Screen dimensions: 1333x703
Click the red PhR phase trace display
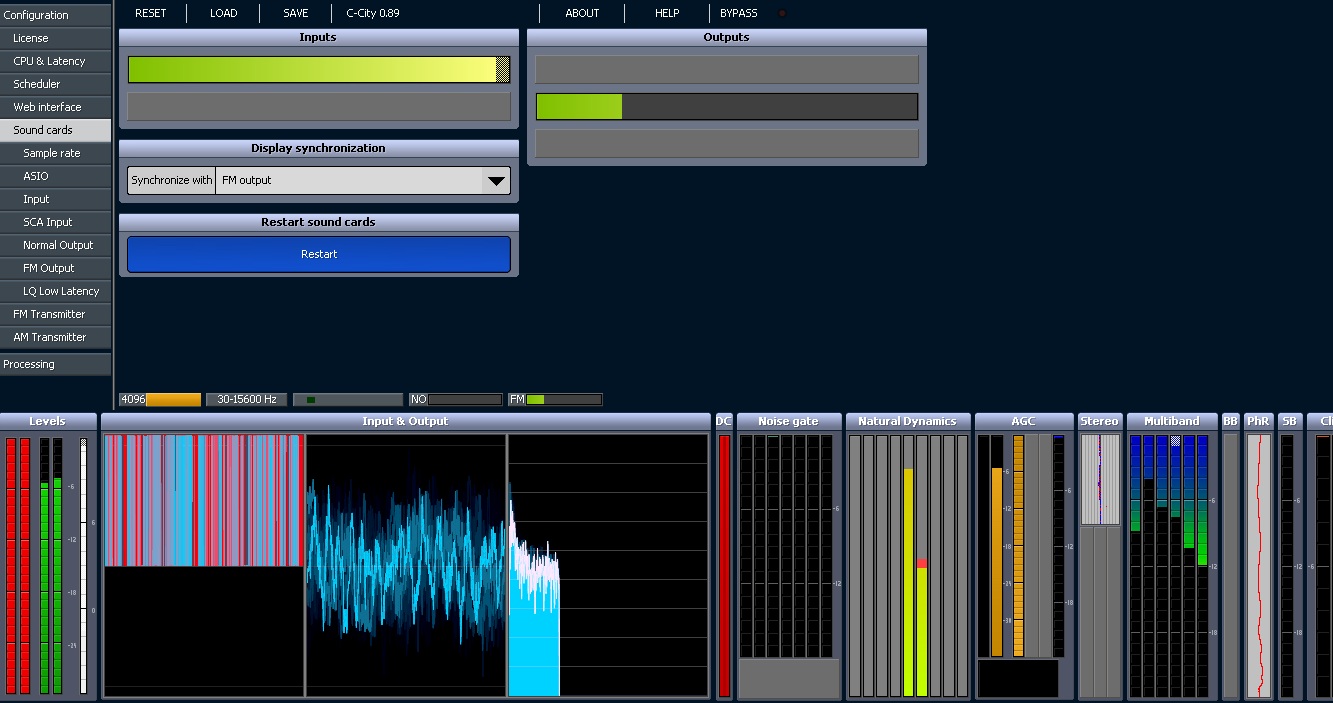point(1259,565)
